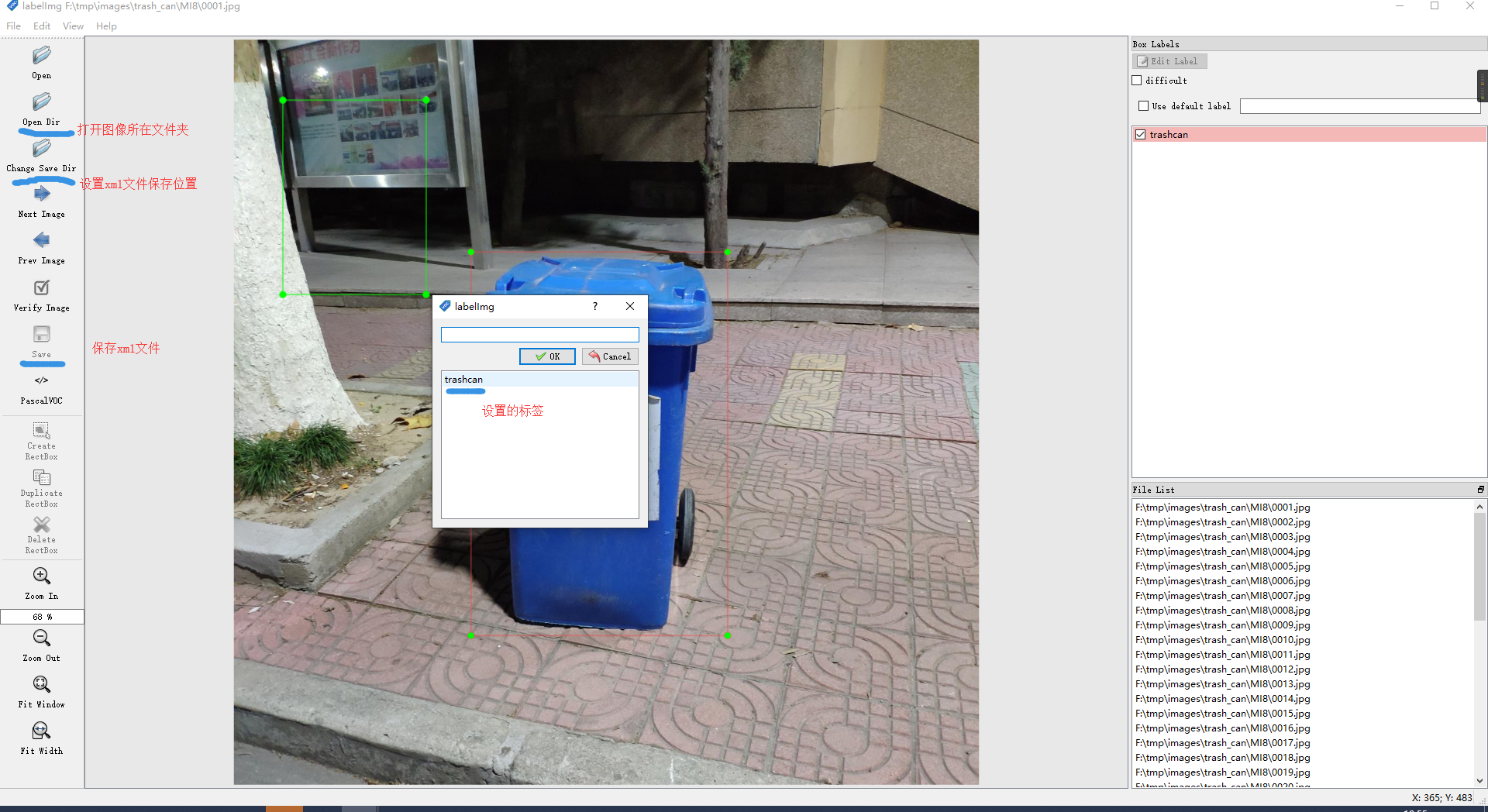1488x812 pixels.
Task: Click the zoom percentage box showing 68 %
Action: tap(42, 617)
